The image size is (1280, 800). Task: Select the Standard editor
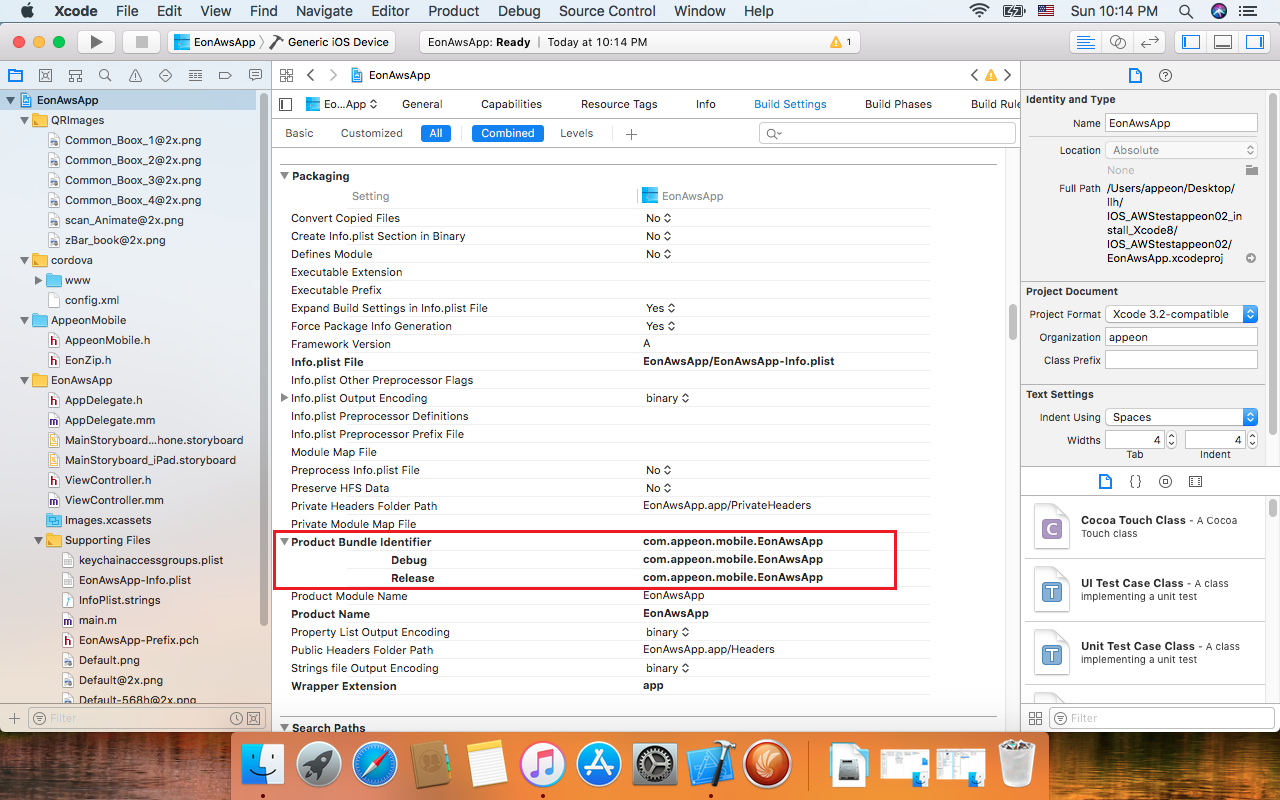click(1084, 42)
